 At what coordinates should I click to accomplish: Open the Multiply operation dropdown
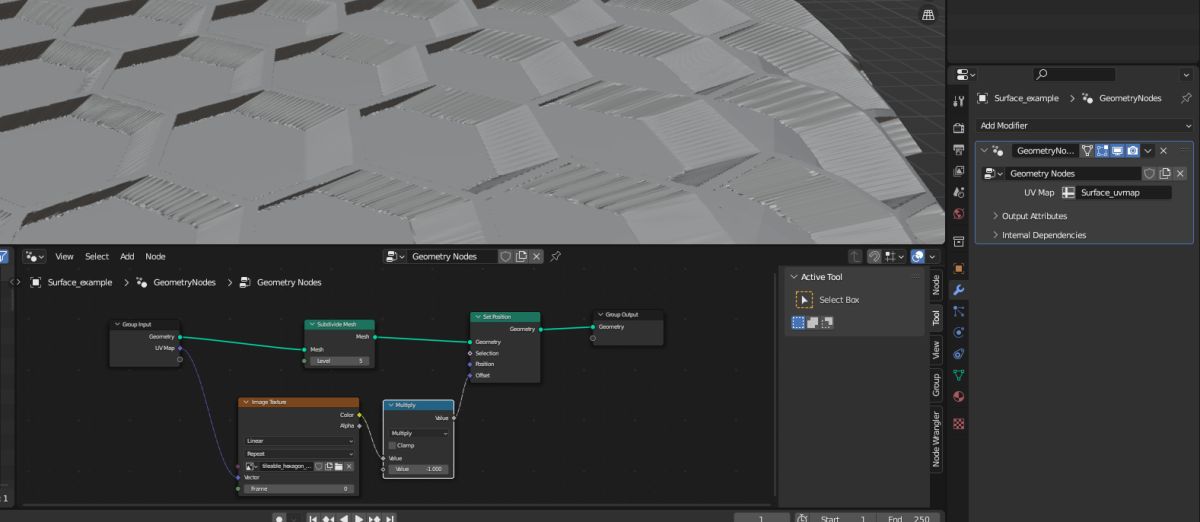pos(418,433)
